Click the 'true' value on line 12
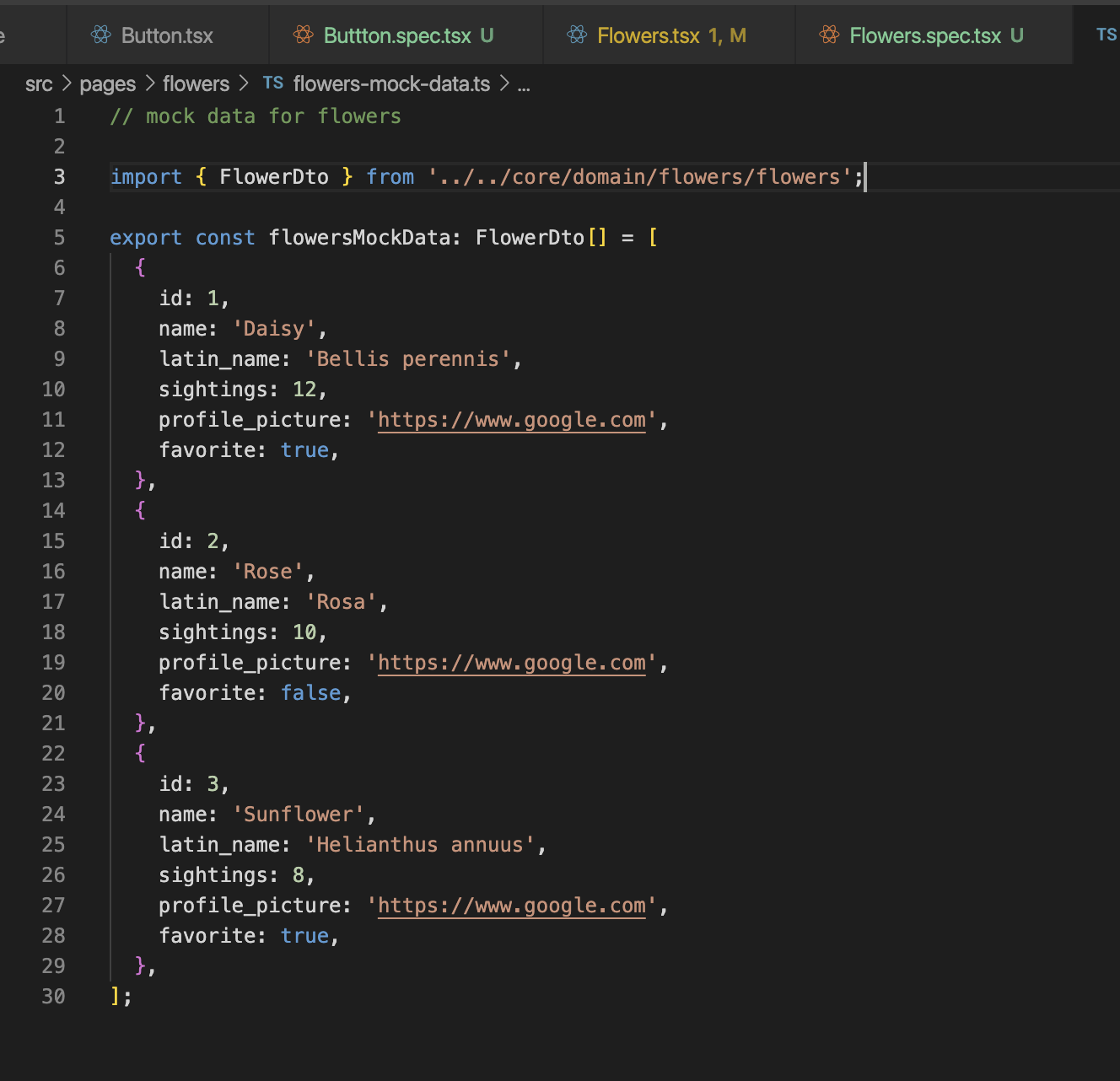Viewport: 1120px width, 1081px height. [304, 449]
